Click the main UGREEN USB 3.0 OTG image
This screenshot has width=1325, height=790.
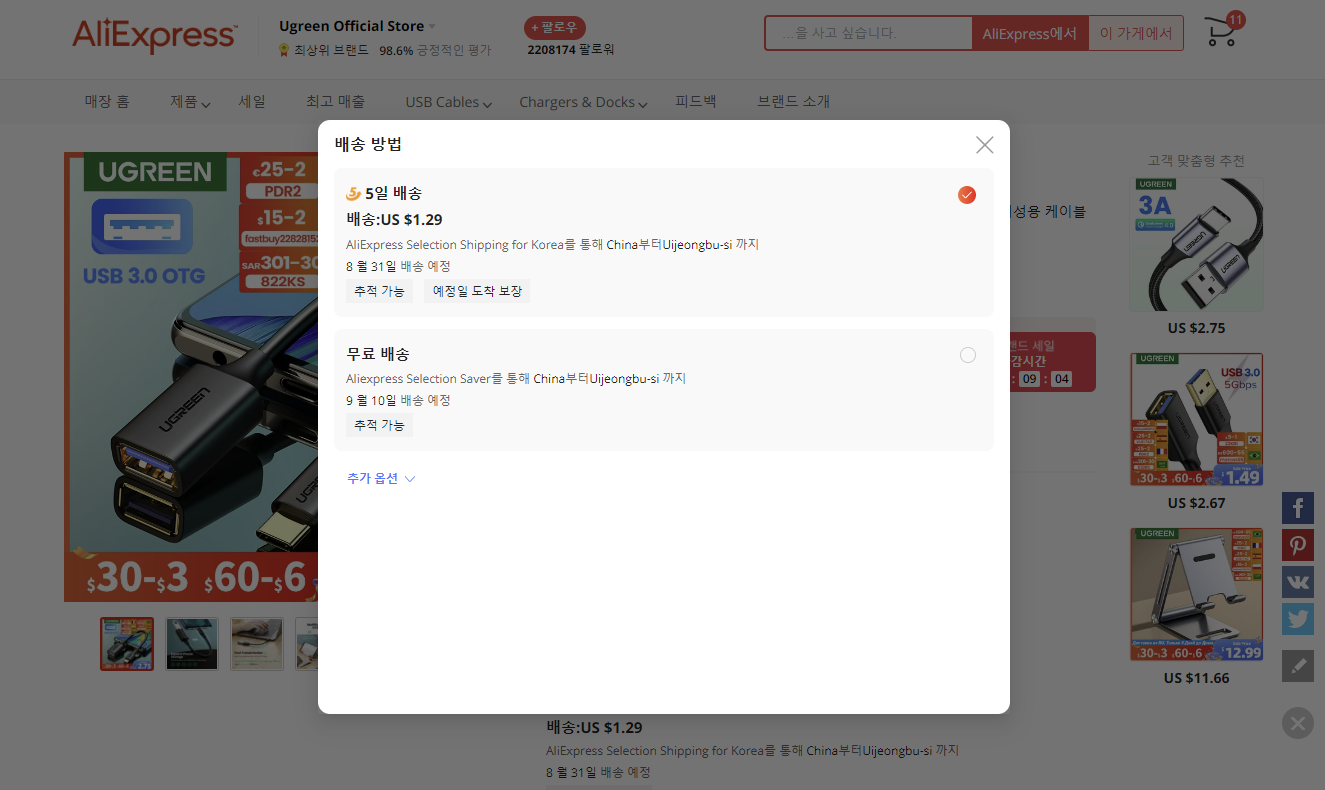[x=191, y=377]
